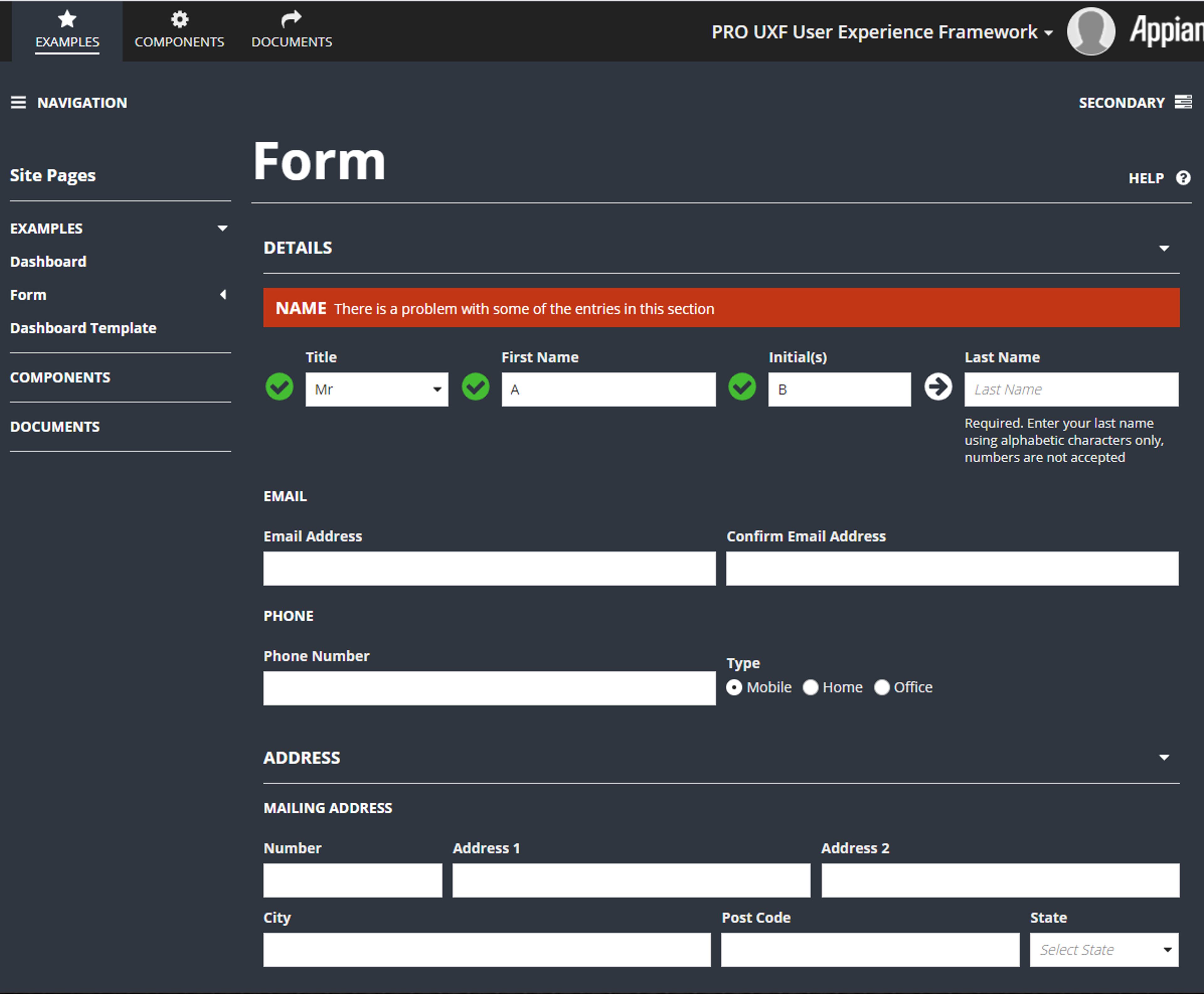1204x994 pixels.
Task: Click the Address 2 field
Action: (1000, 880)
